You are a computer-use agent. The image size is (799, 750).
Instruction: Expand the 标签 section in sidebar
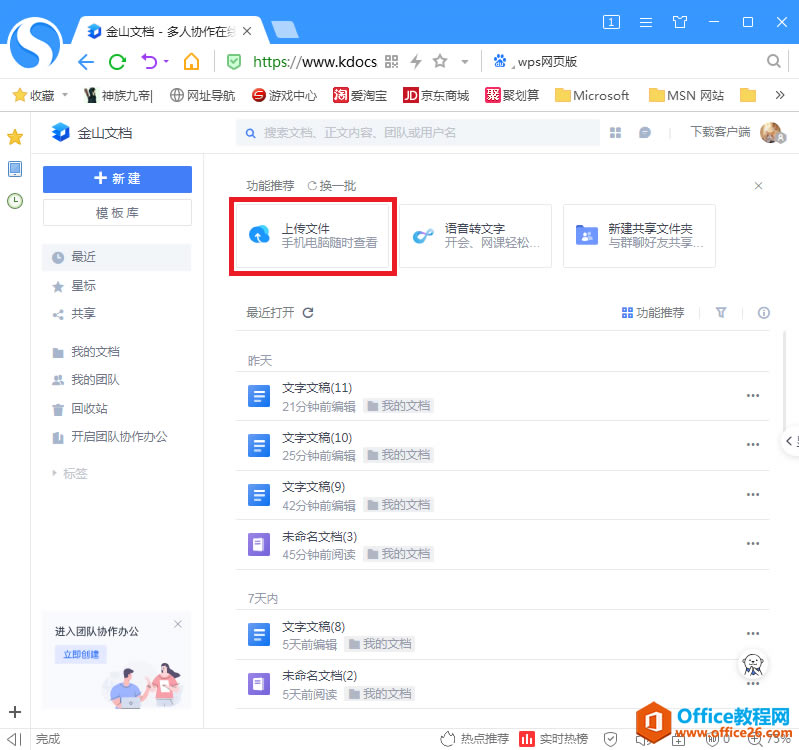(x=55, y=473)
